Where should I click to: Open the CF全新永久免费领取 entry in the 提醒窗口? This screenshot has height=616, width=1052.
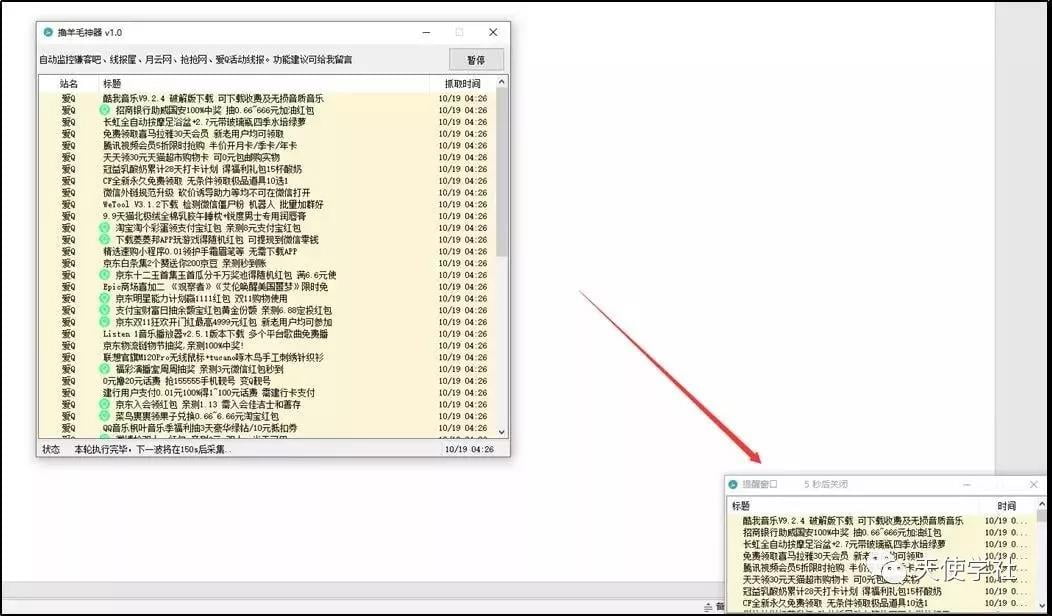(x=835, y=603)
